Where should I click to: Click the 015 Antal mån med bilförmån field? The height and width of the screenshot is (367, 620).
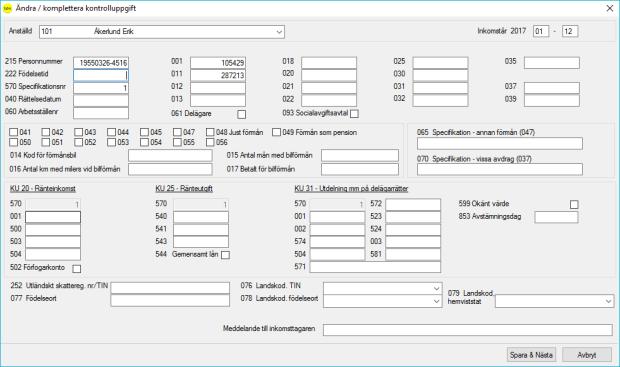(360, 155)
